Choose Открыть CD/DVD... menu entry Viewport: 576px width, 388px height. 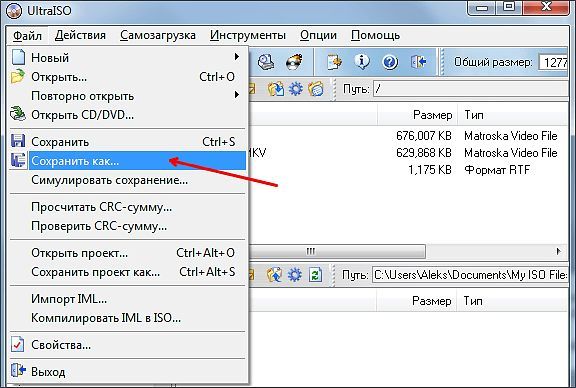click(127, 115)
